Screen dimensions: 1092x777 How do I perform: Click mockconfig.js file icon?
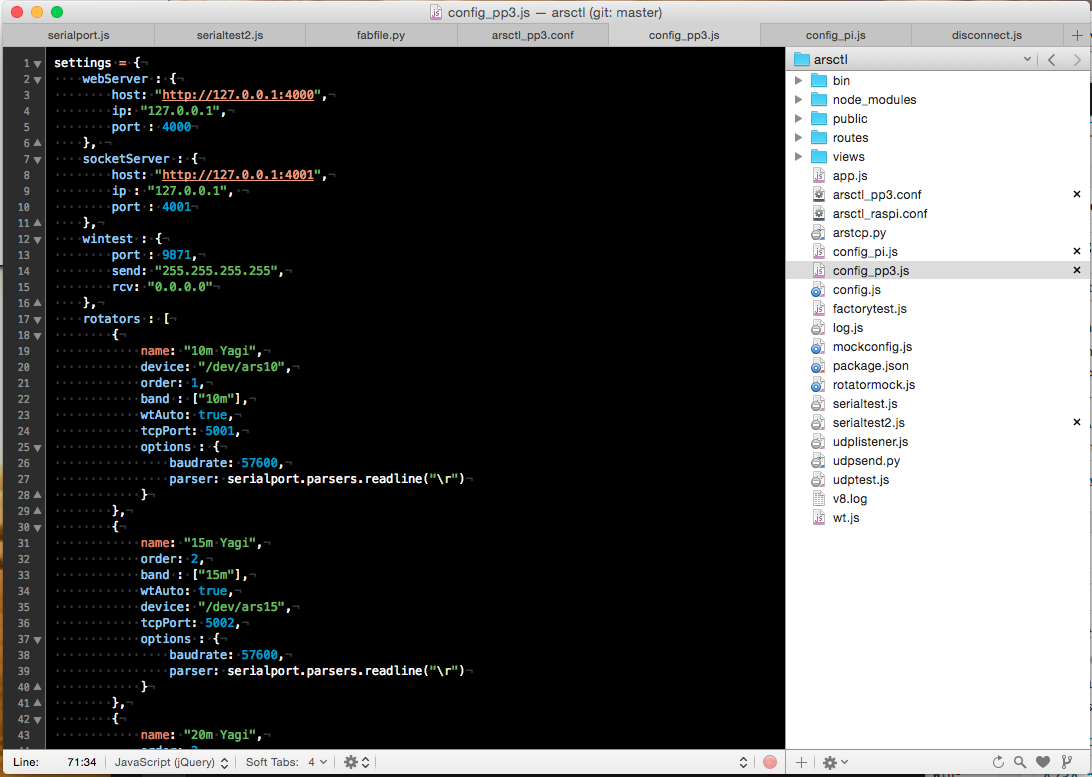[x=819, y=347]
